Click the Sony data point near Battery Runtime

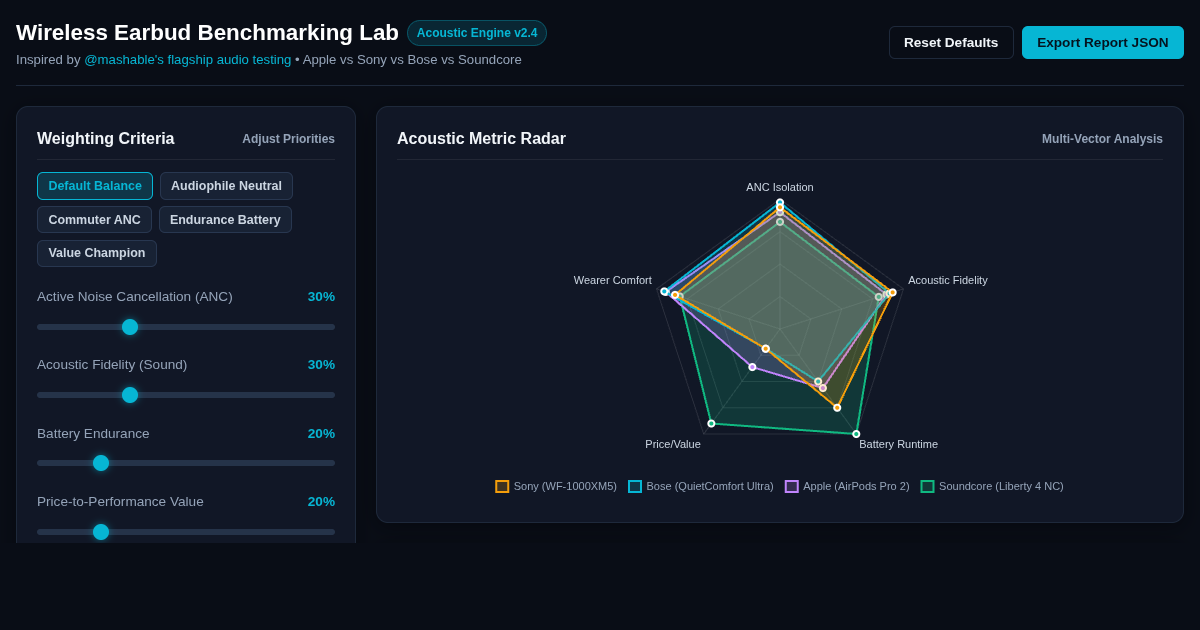coord(837,408)
